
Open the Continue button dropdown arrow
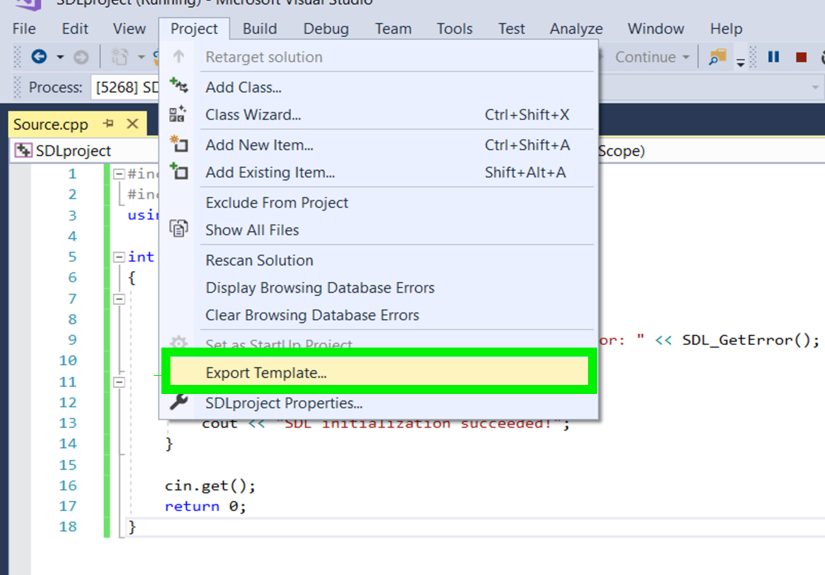click(686, 57)
